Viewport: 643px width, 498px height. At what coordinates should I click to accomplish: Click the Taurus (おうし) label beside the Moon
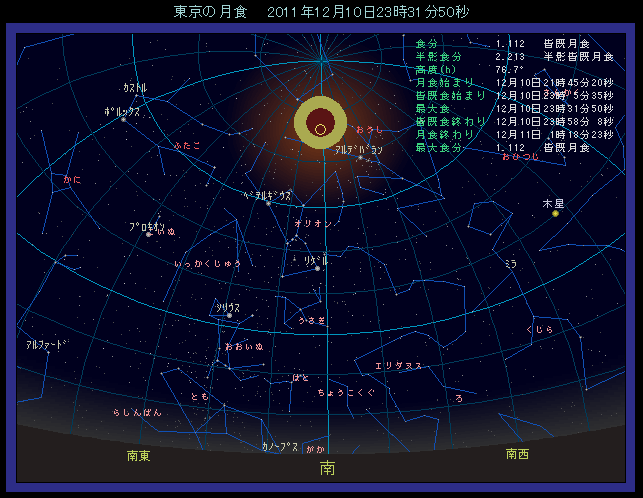tap(369, 130)
